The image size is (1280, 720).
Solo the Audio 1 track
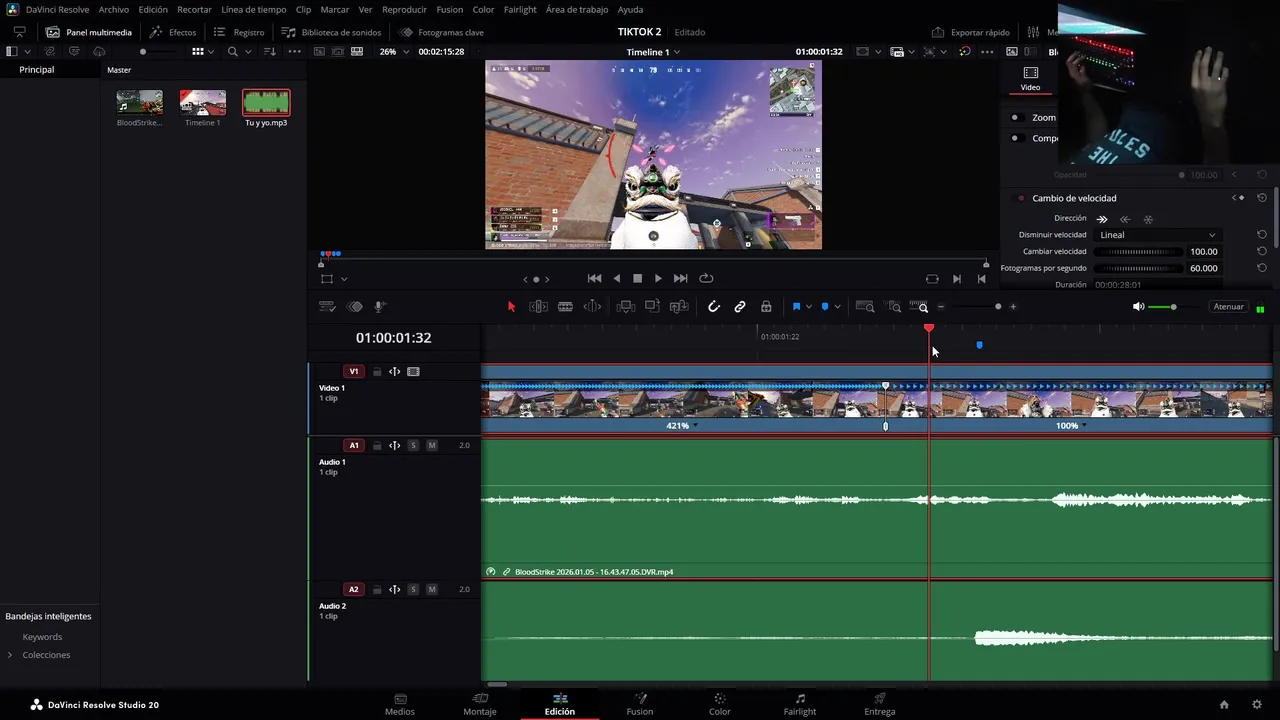tap(413, 446)
